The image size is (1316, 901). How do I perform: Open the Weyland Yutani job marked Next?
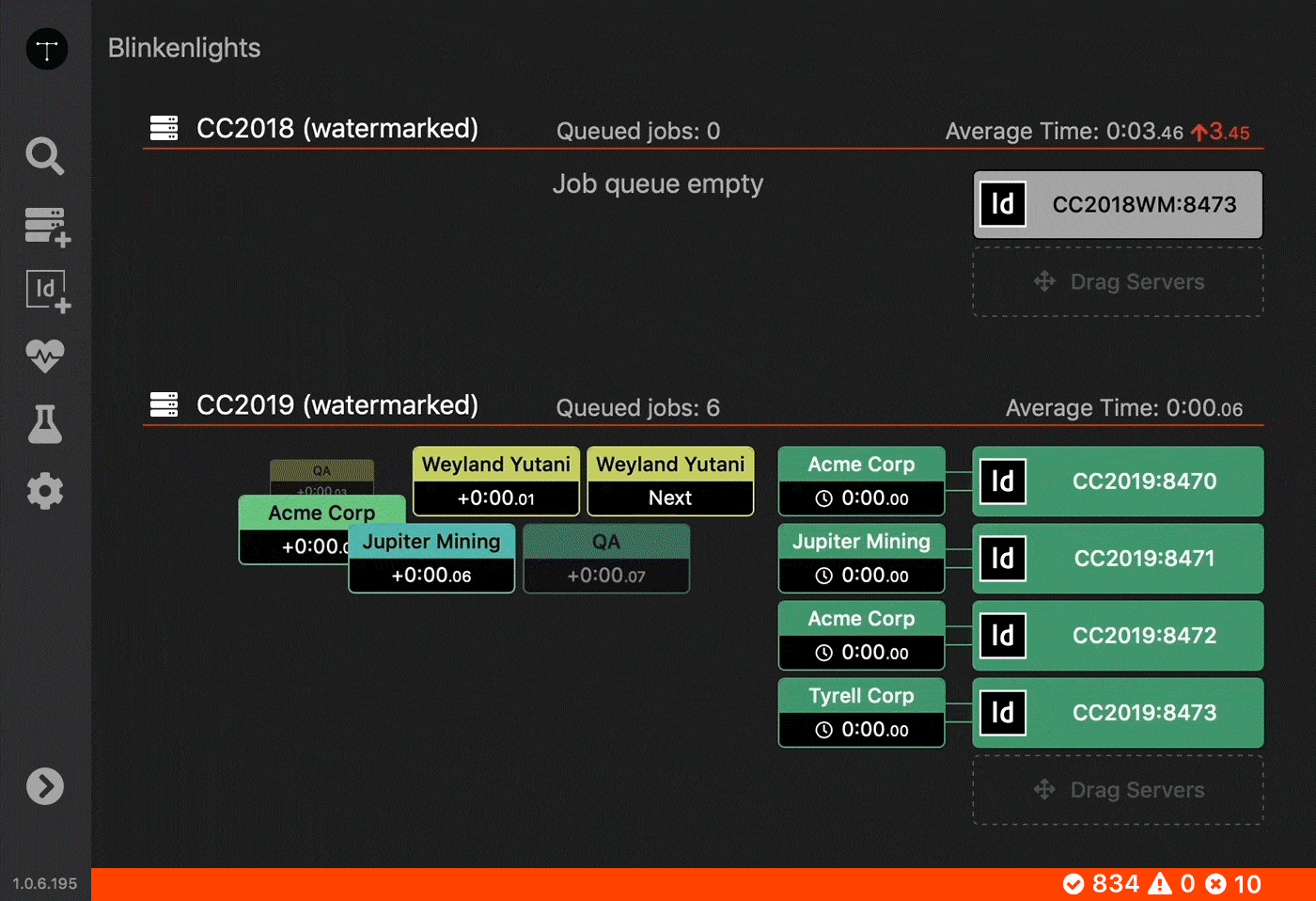670,482
